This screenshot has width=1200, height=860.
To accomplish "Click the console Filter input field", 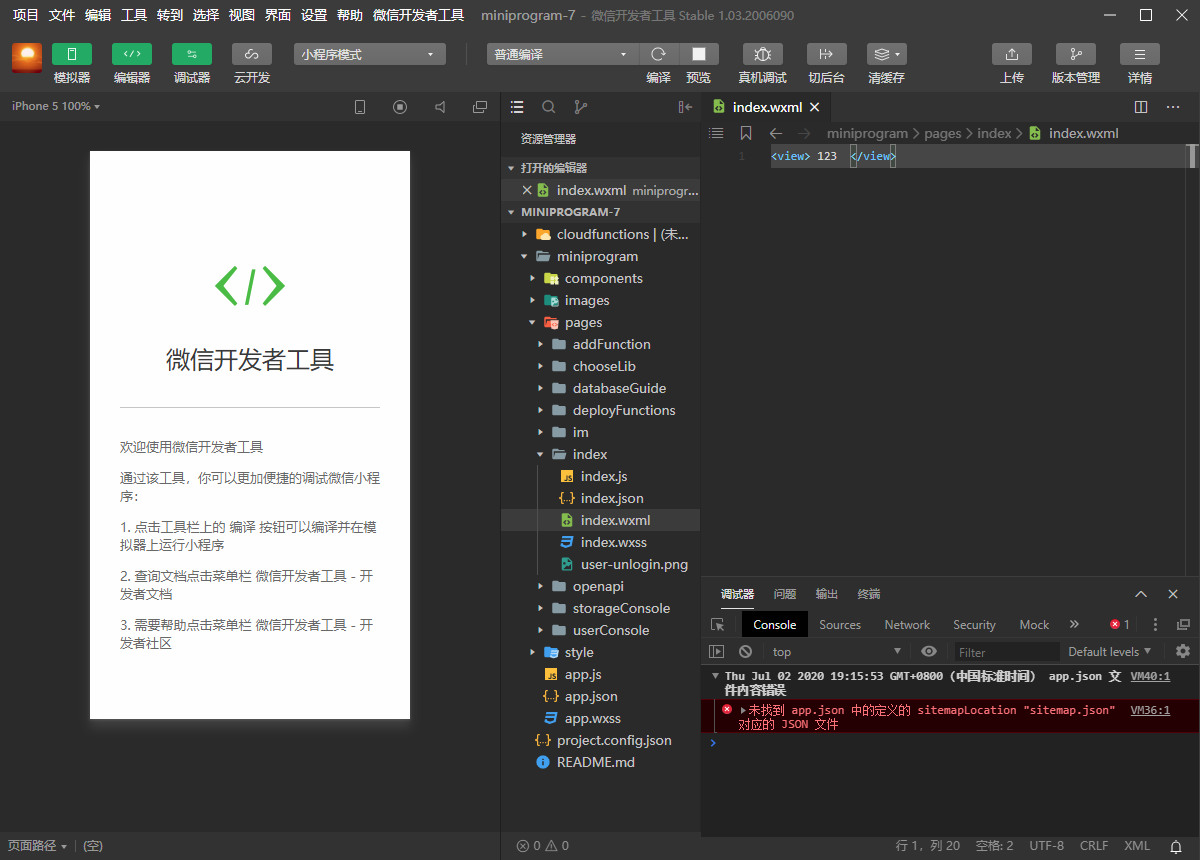I will click(1005, 652).
